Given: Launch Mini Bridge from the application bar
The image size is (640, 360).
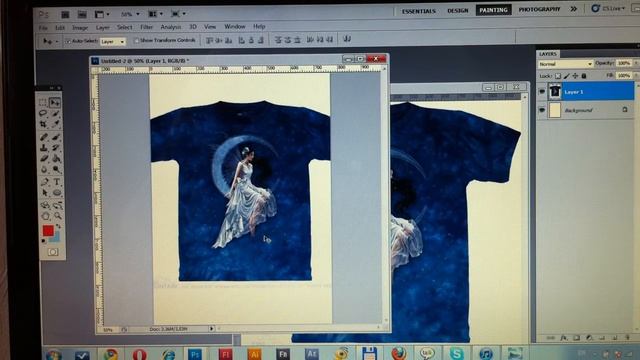Looking at the screenshot, I should [x=82, y=15].
